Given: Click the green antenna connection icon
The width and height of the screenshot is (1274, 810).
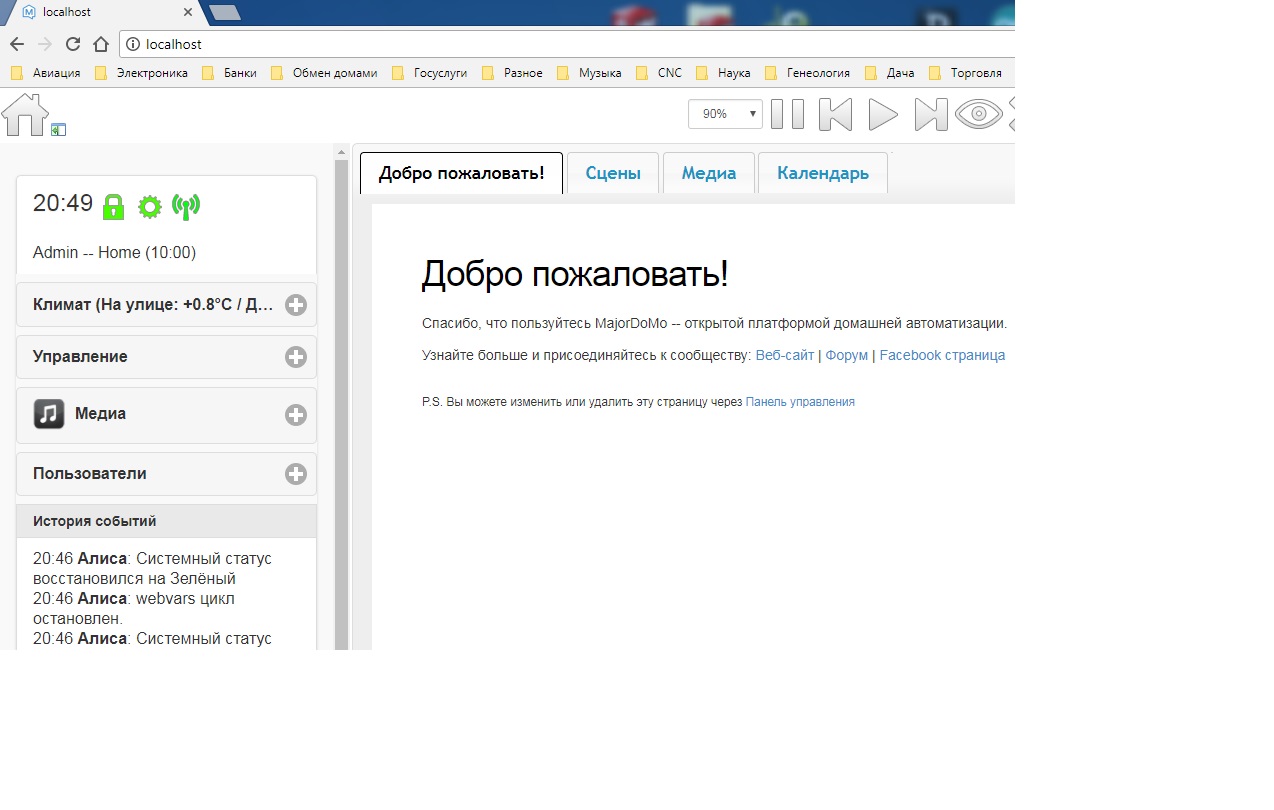Looking at the screenshot, I should click(185, 207).
